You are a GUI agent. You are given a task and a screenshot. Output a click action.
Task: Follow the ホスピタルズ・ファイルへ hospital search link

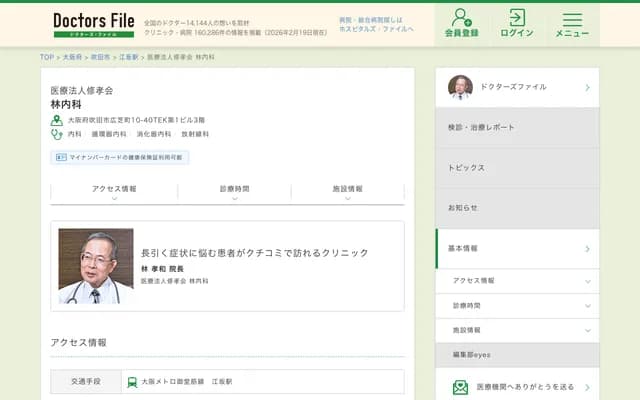[x=376, y=24]
